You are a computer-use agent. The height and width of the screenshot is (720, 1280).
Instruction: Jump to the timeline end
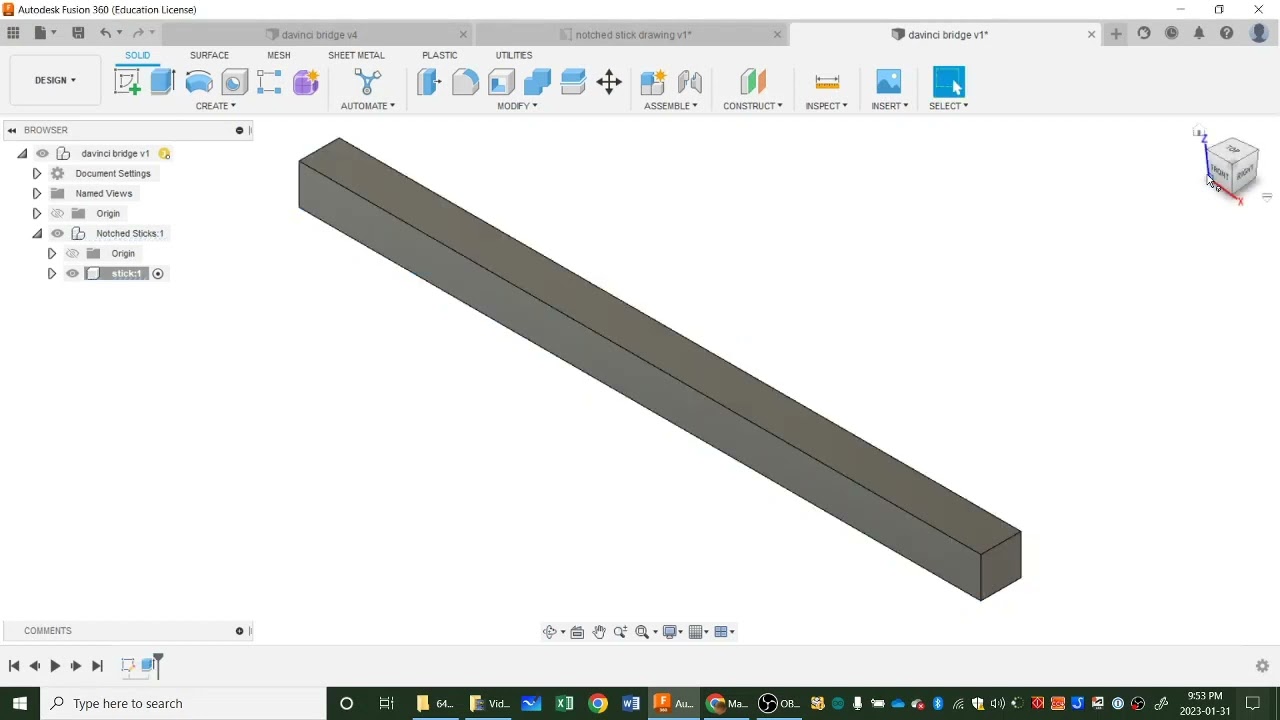click(x=97, y=666)
